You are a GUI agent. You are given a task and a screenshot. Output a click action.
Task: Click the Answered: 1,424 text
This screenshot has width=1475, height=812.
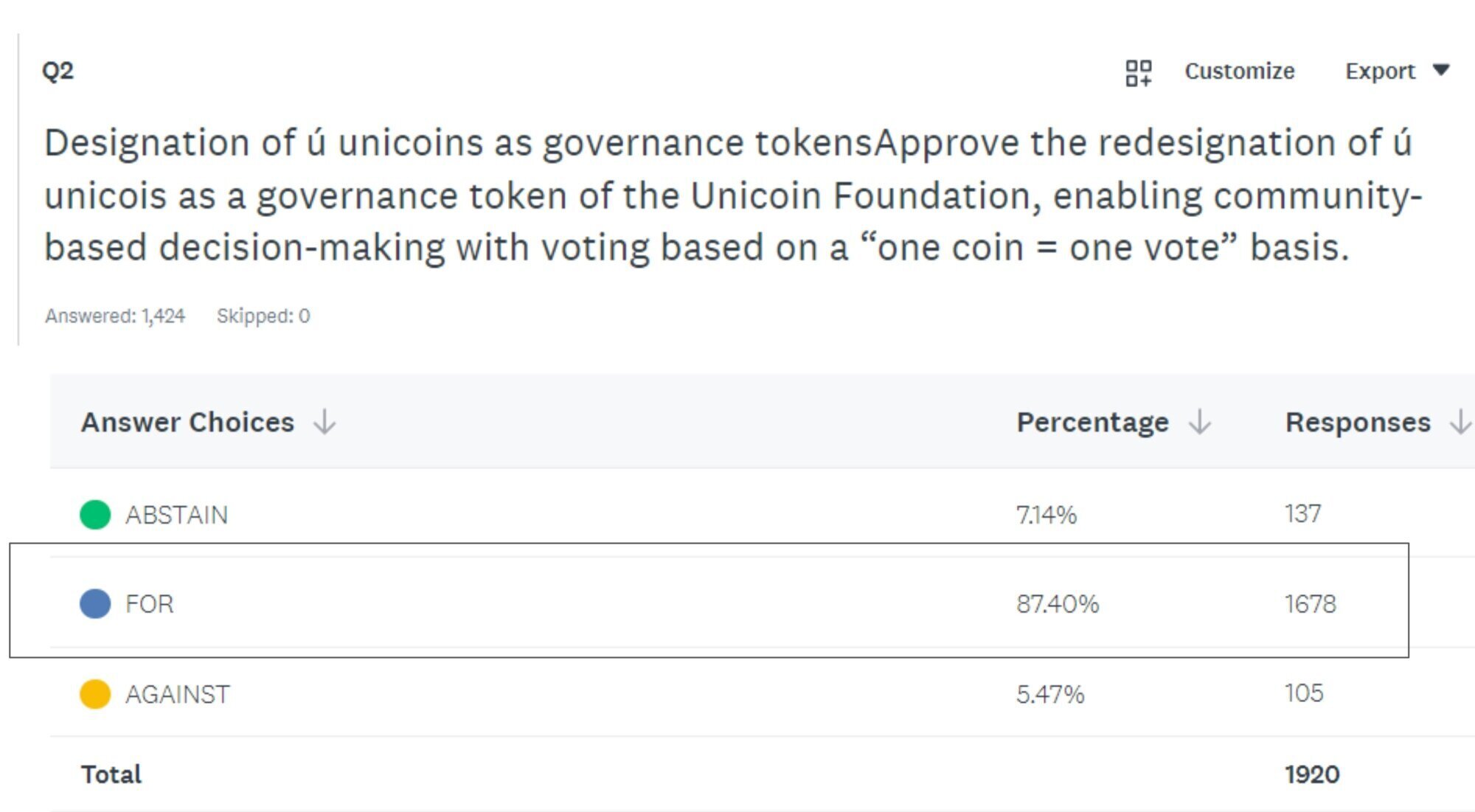(x=115, y=316)
